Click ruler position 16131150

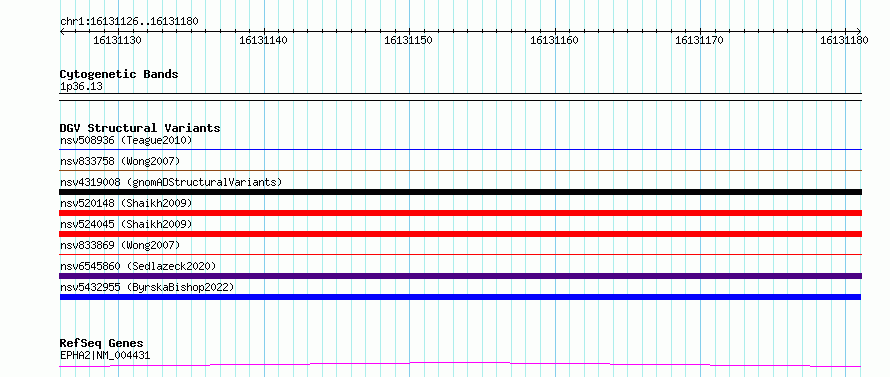coord(409,40)
